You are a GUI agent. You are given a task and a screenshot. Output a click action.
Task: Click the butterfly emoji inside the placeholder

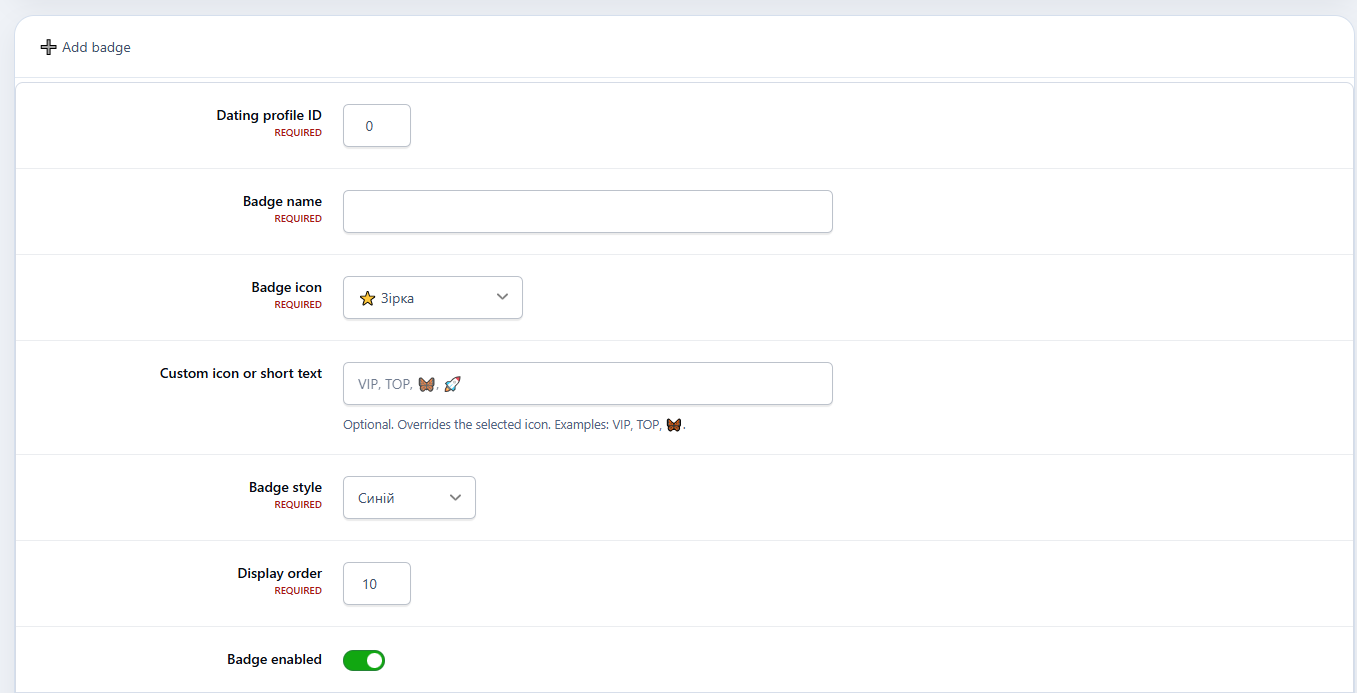coord(426,384)
